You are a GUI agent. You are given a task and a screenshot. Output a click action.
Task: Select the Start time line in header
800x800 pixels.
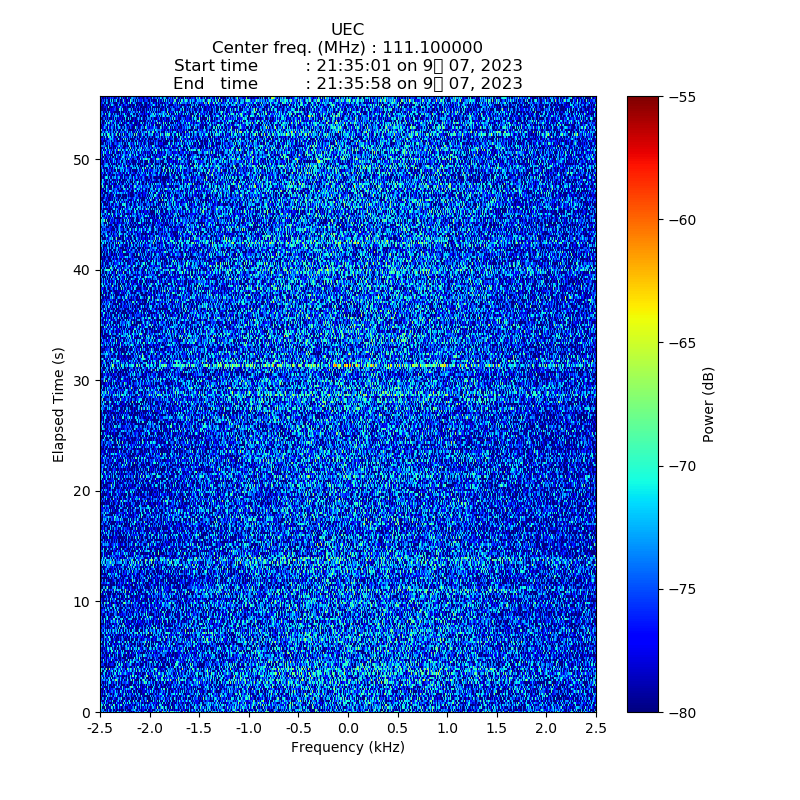(x=347, y=66)
